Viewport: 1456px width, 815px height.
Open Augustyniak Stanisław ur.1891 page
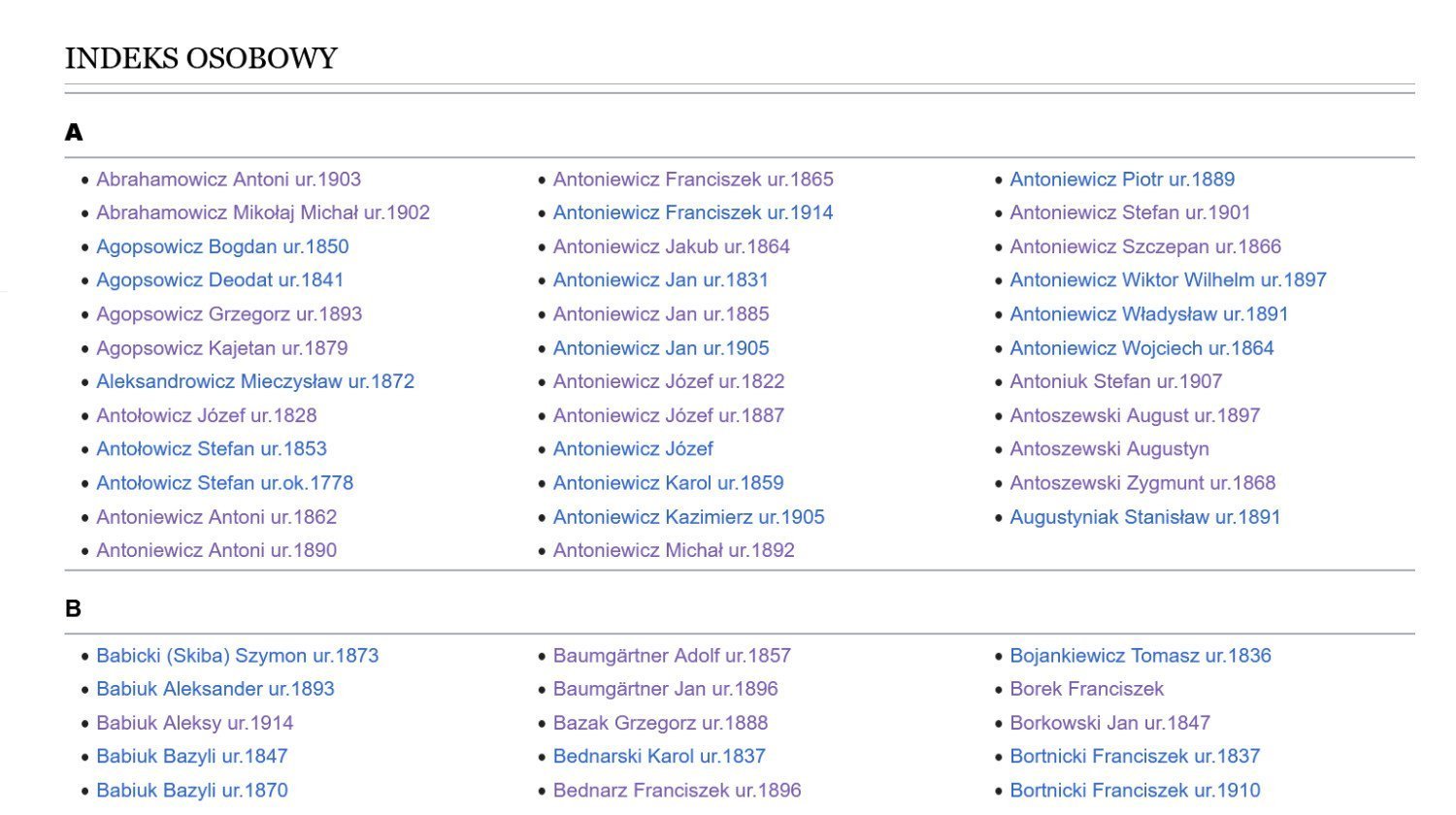click(1145, 517)
